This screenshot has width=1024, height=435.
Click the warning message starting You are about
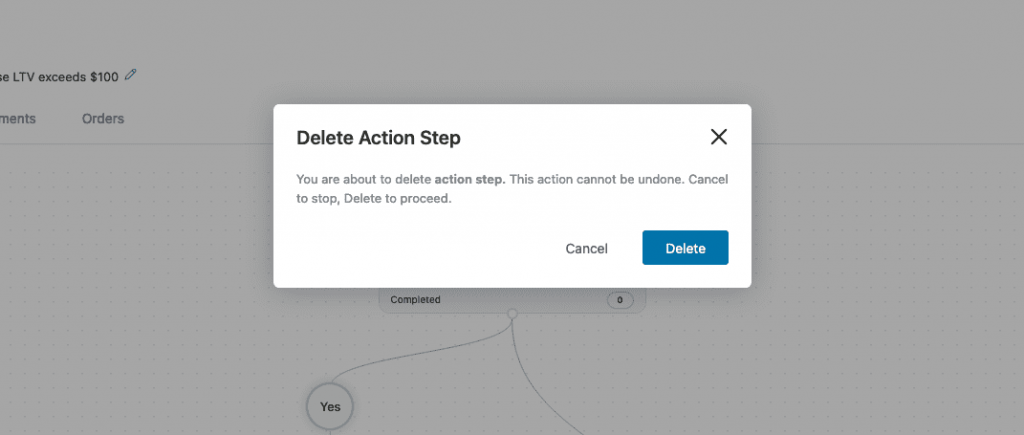pyautogui.click(x=512, y=189)
